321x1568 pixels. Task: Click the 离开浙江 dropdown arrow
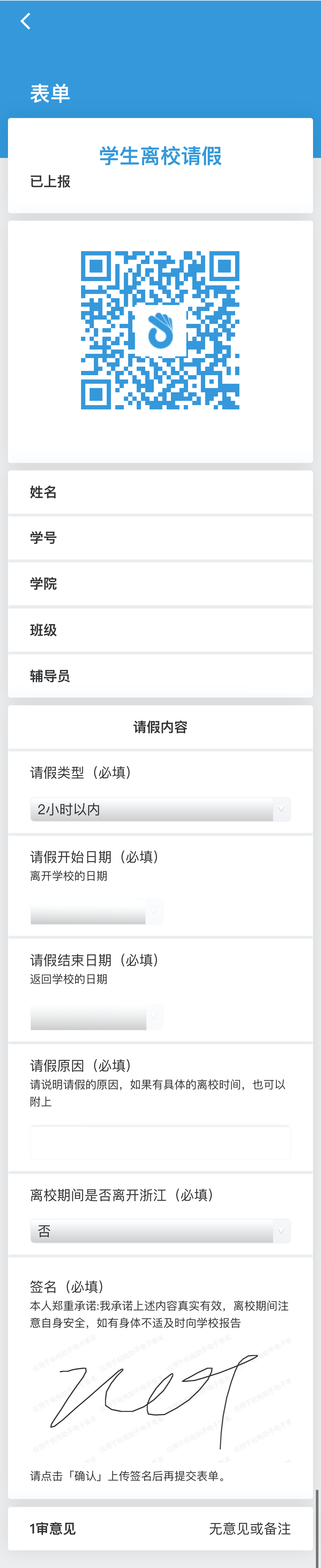(x=281, y=1231)
